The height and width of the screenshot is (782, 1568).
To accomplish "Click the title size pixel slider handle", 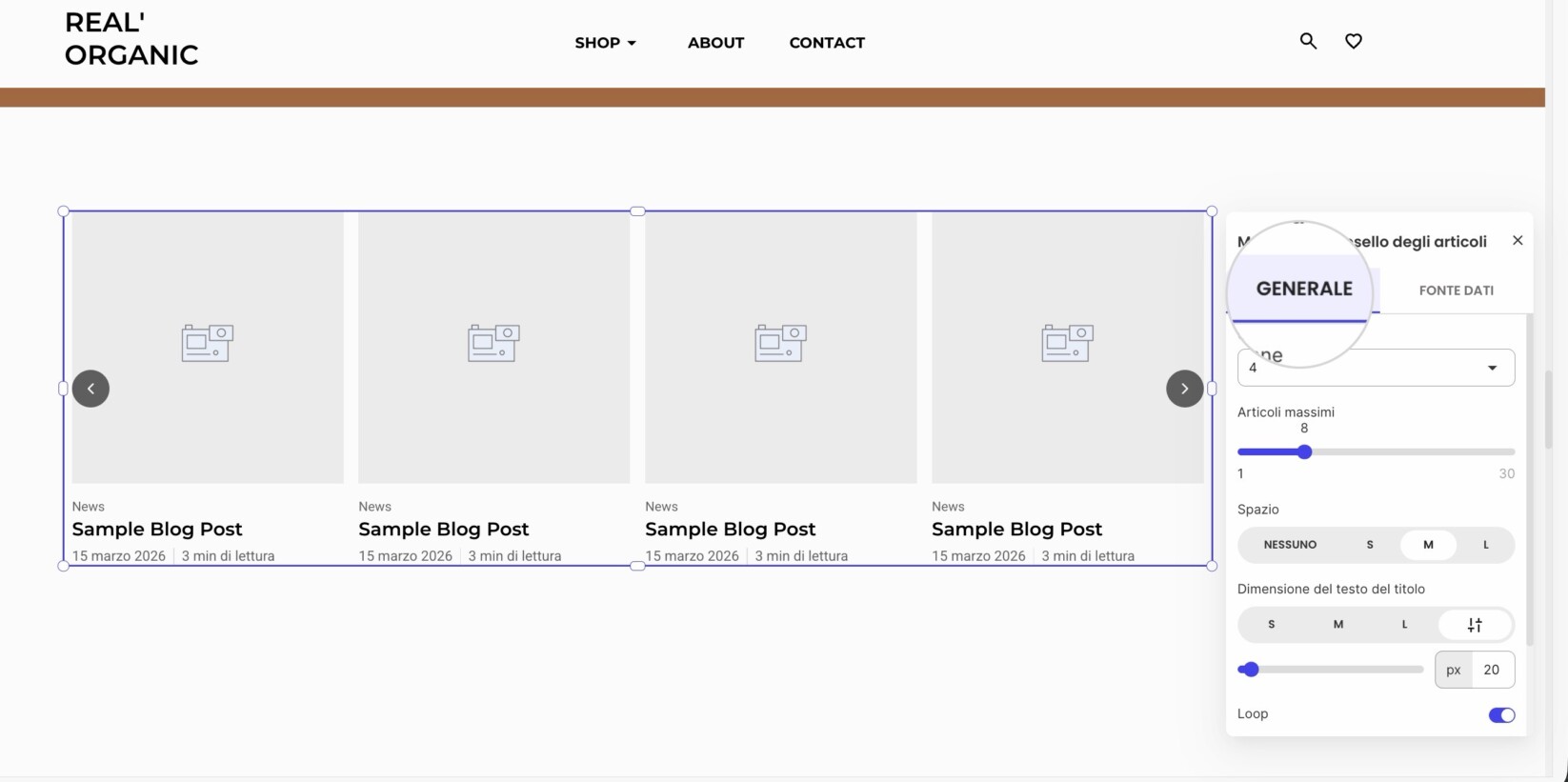I will click(x=1251, y=670).
